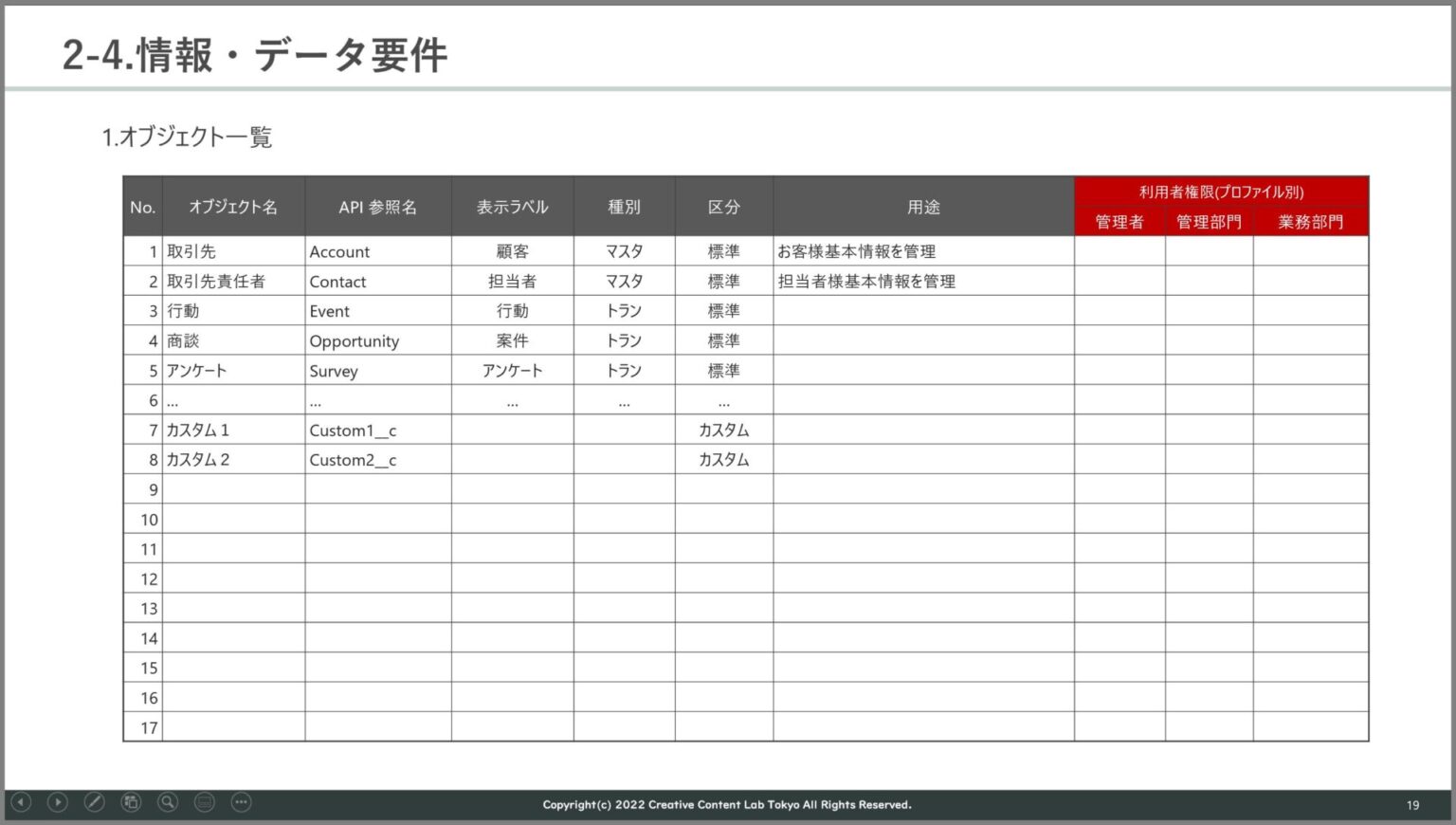Toggle subtitles in the slideshow
Image resolution: width=1456 pixels, height=825 pixels.
pyautogui.click(x=205, y=802)
